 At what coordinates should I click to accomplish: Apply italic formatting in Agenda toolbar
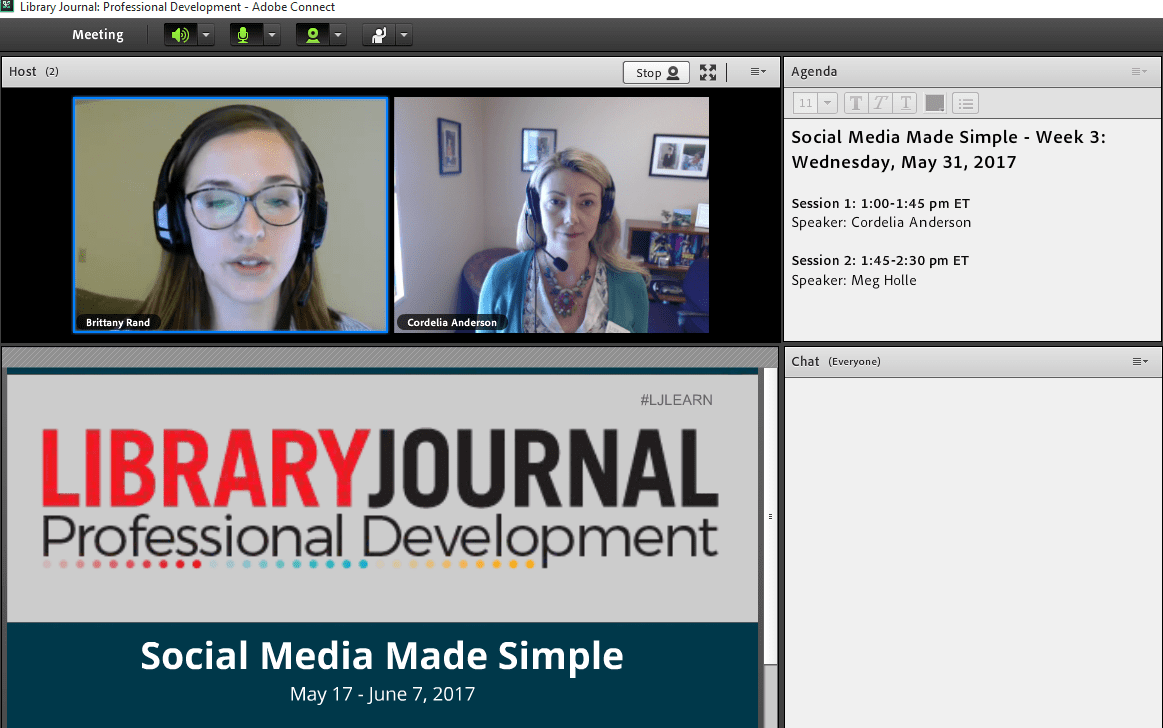[880, 103]
